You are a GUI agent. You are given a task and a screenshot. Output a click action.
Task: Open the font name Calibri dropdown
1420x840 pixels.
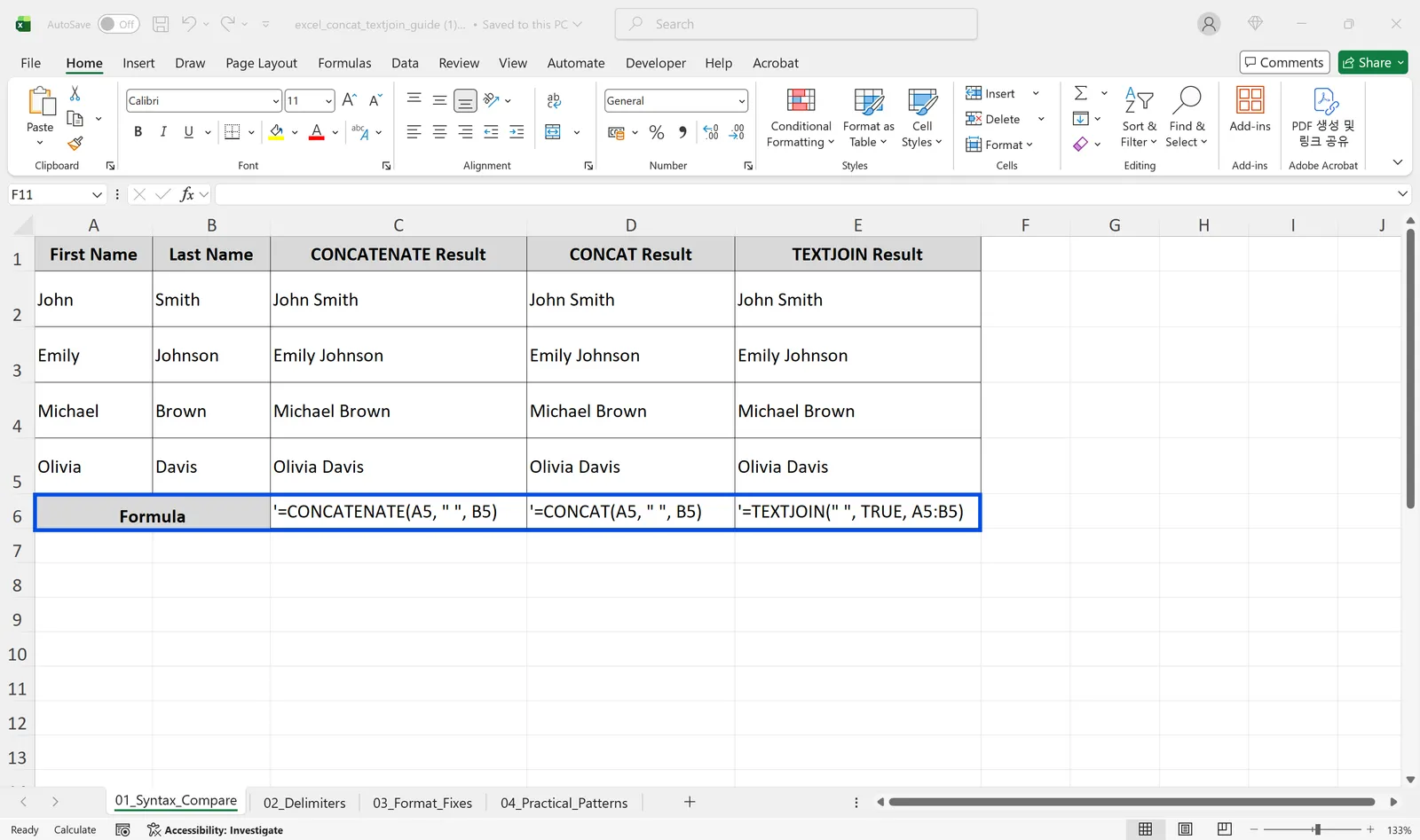[x=275, y=101]
